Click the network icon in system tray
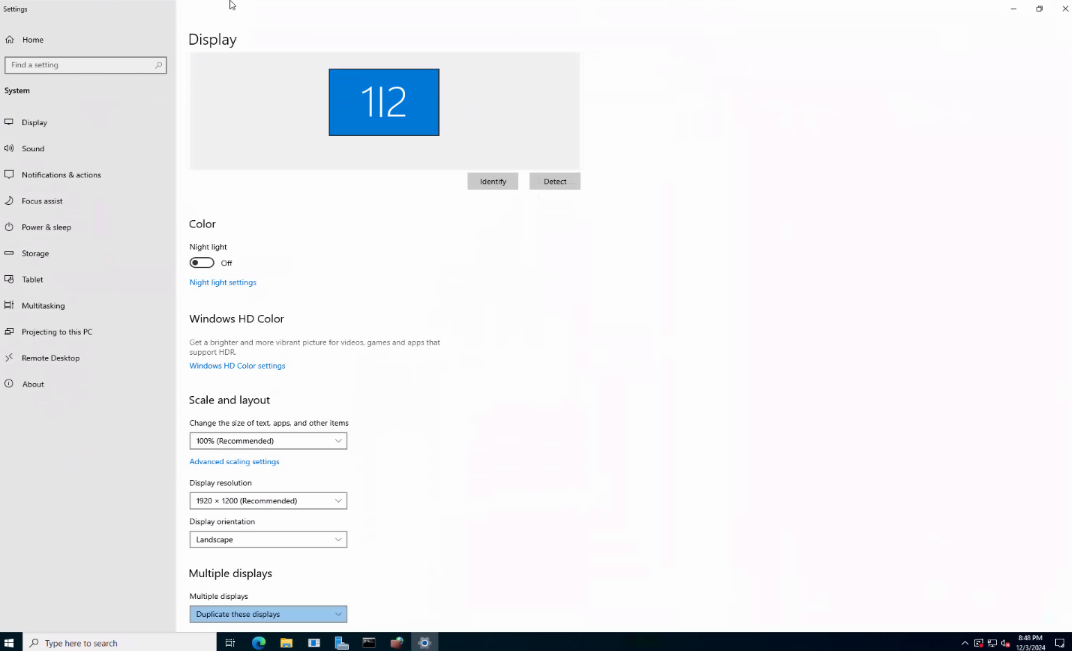Image resolution: width=1072 pixels, height=651 pixels. point(992,643)
